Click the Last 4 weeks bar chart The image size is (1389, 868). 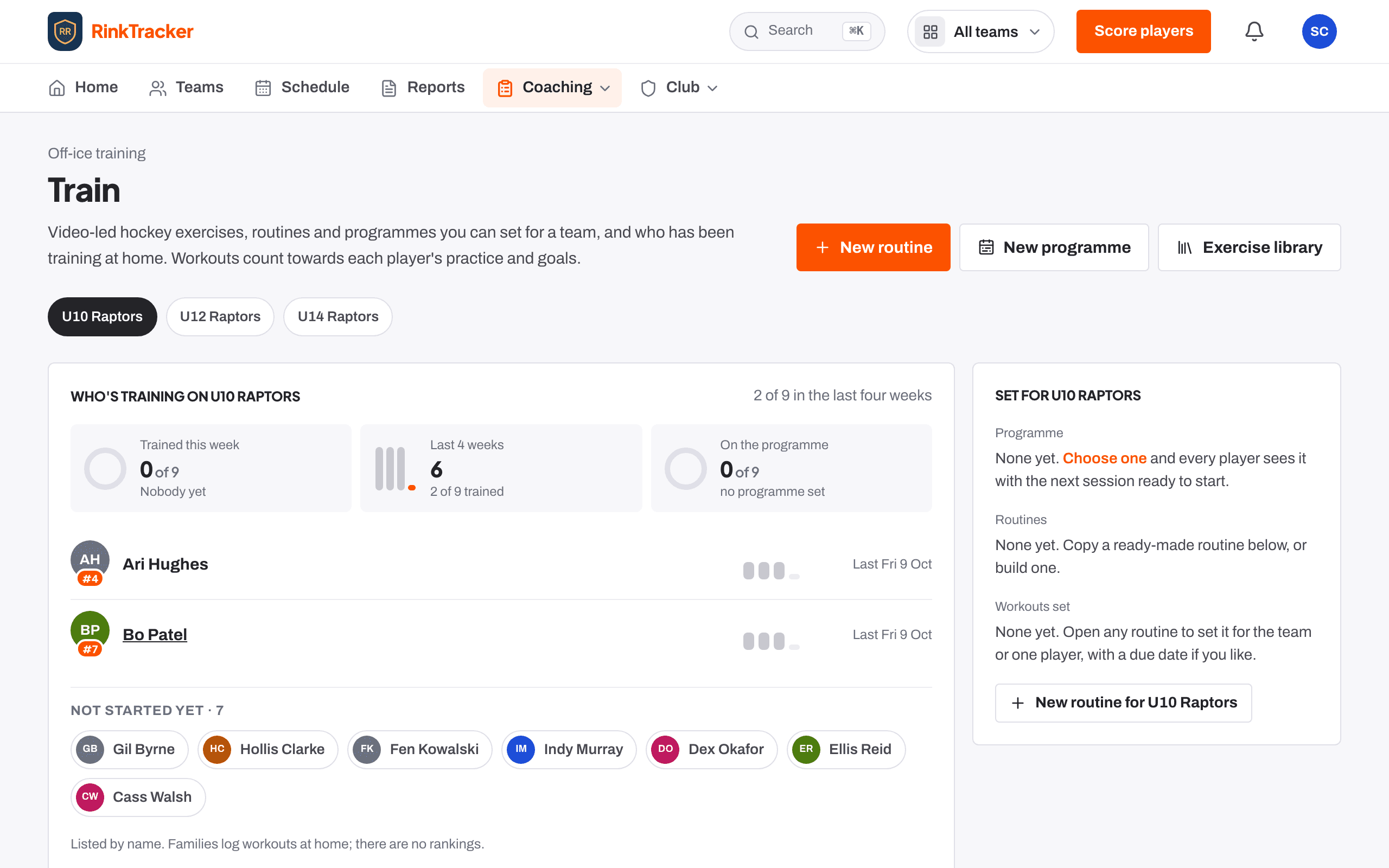point(395,468)
